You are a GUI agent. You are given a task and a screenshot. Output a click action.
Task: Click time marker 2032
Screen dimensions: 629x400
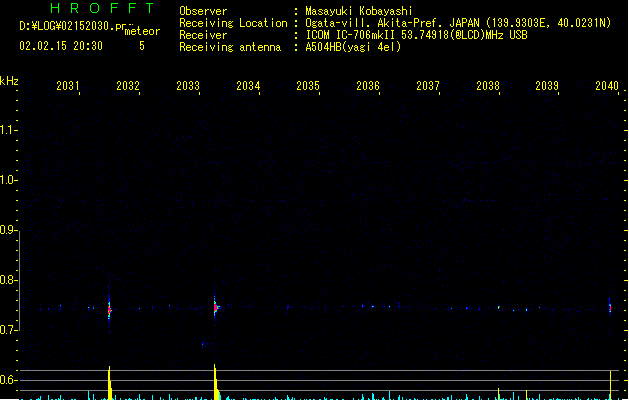click(128, 86)
